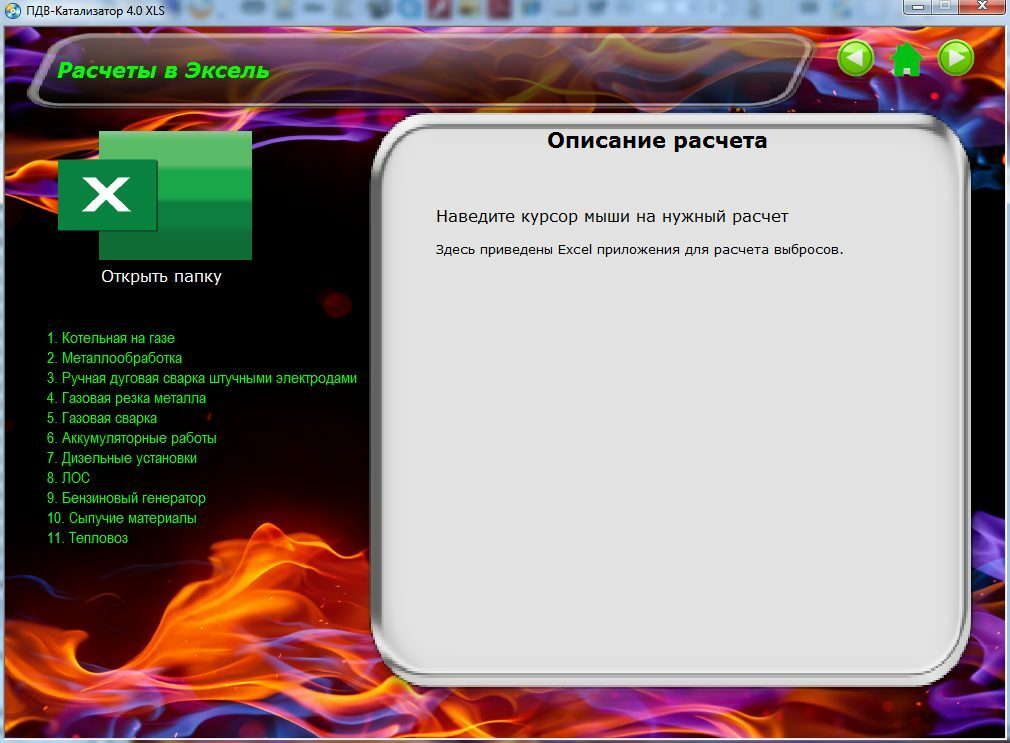This screenshot has width=1010, height=743.
Task: Open the 'Открыть папку' link
Action: click(x=161, y=276)
